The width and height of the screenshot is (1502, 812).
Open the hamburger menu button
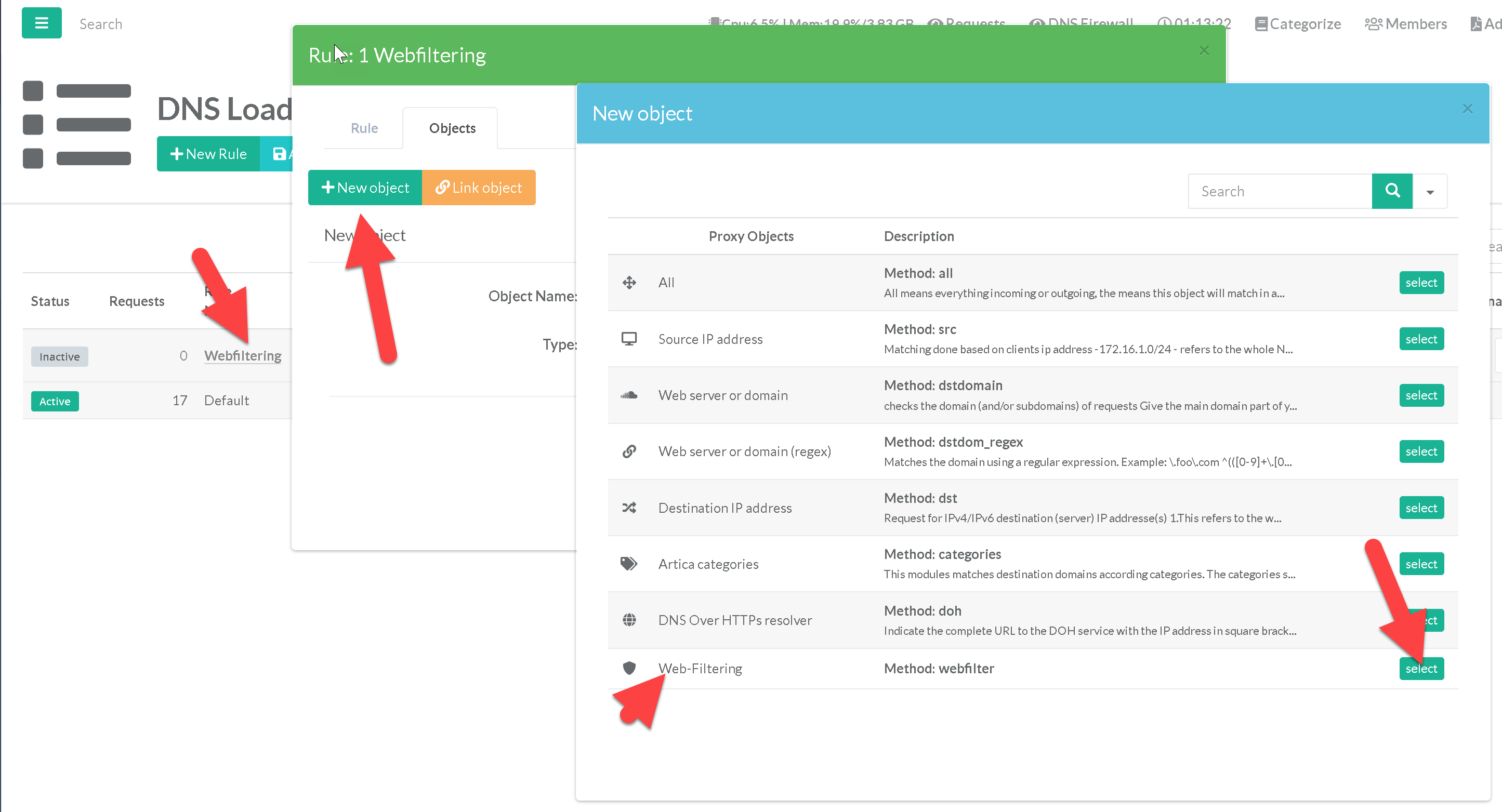pos(42,23)
